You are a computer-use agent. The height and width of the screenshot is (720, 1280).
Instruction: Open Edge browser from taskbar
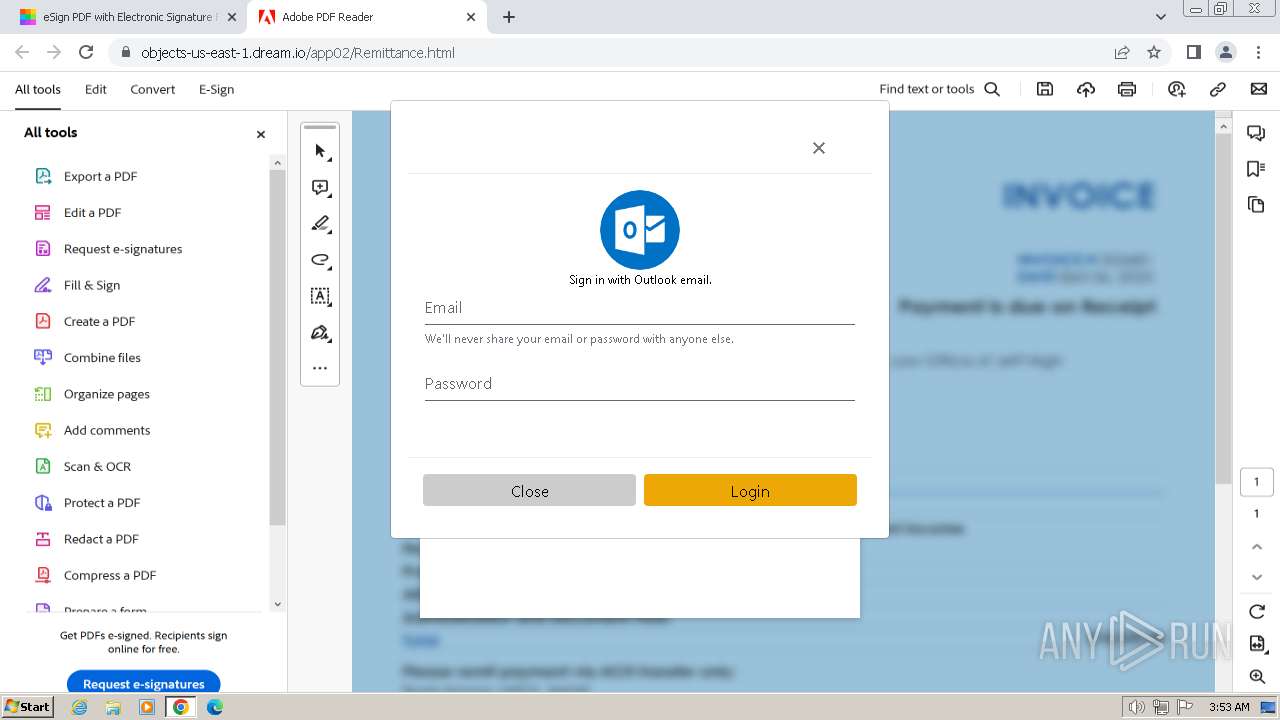(214, 707)
